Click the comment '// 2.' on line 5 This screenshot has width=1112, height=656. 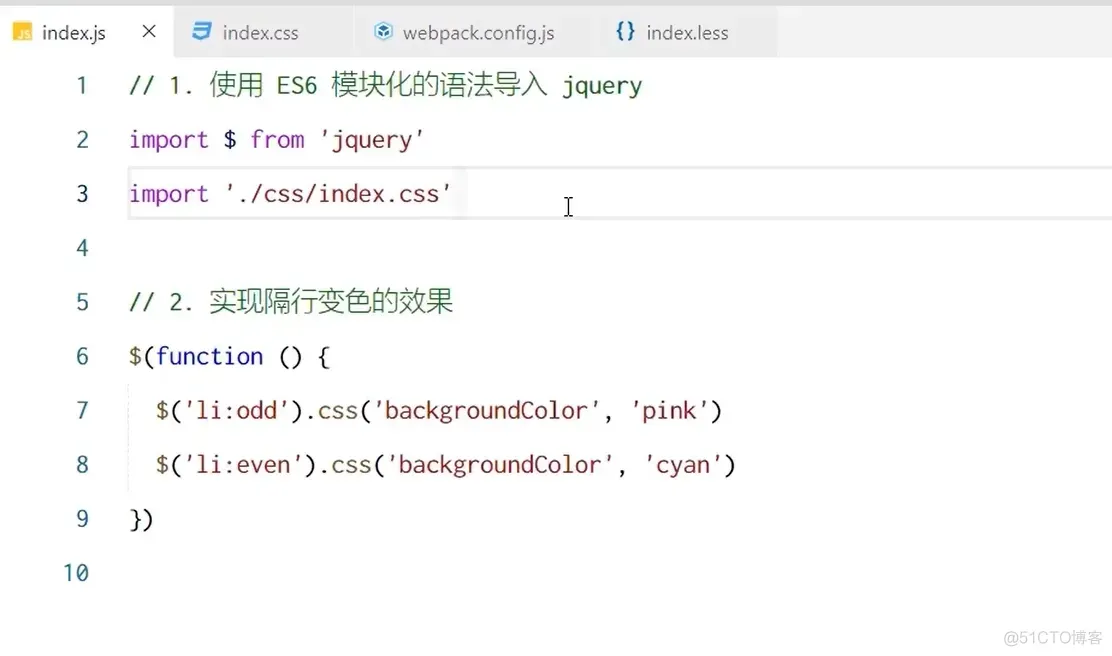(x=291, y=302)
